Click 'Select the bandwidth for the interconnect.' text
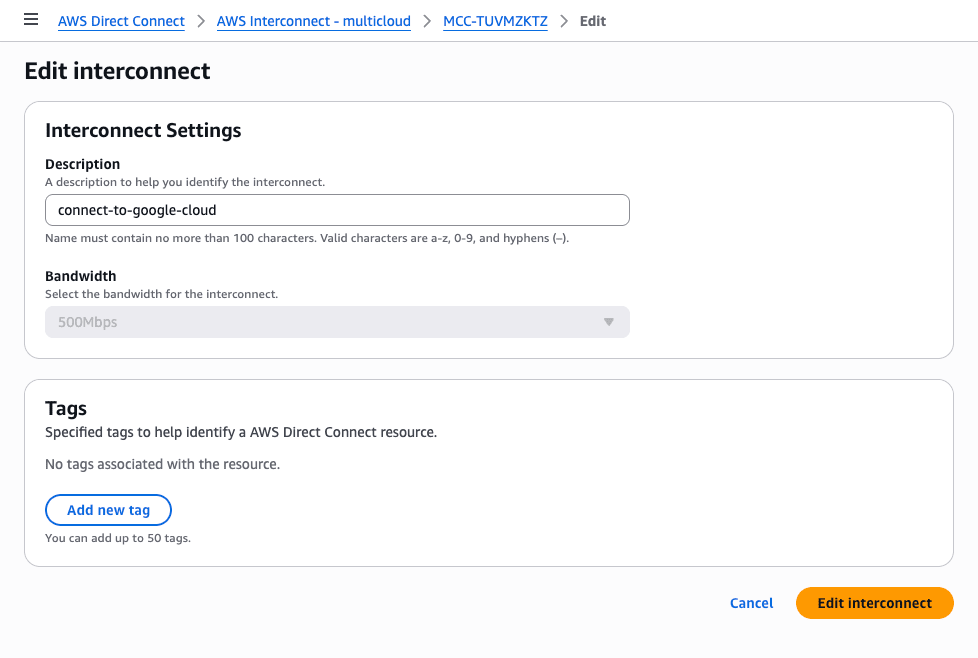This screenshot has height=658, width=978. click(162, 294)
